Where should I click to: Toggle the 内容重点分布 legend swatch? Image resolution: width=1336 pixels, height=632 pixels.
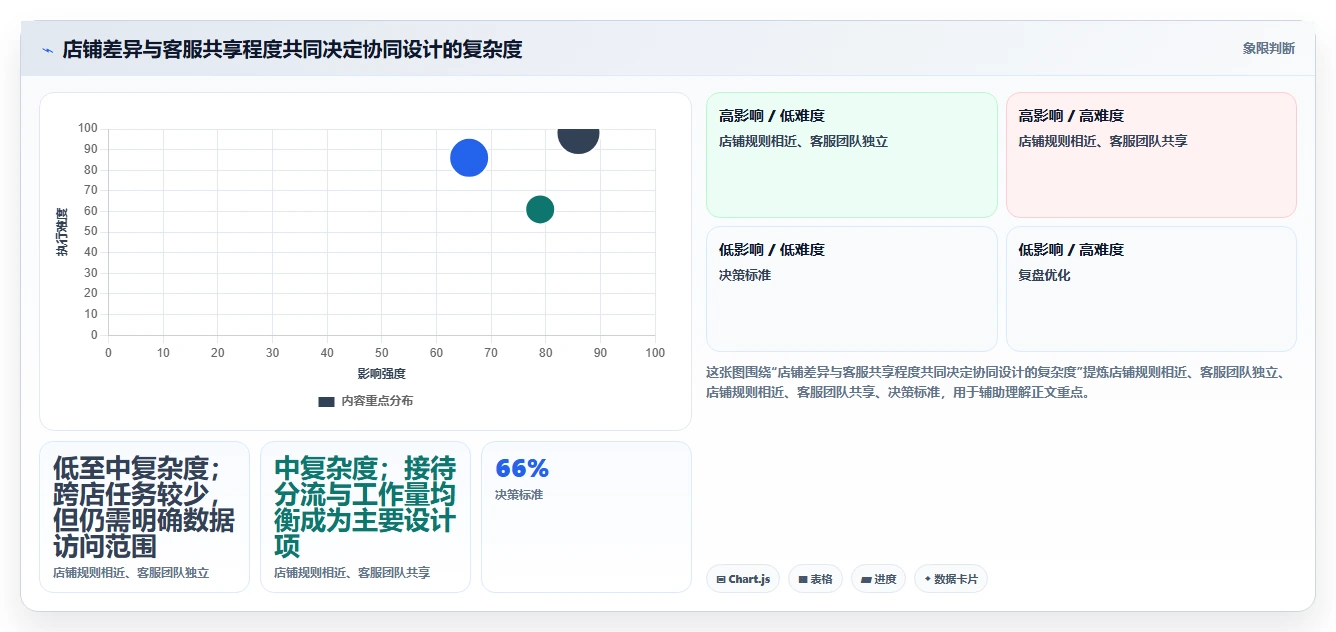pyautogui.click(x=326, y=401)
